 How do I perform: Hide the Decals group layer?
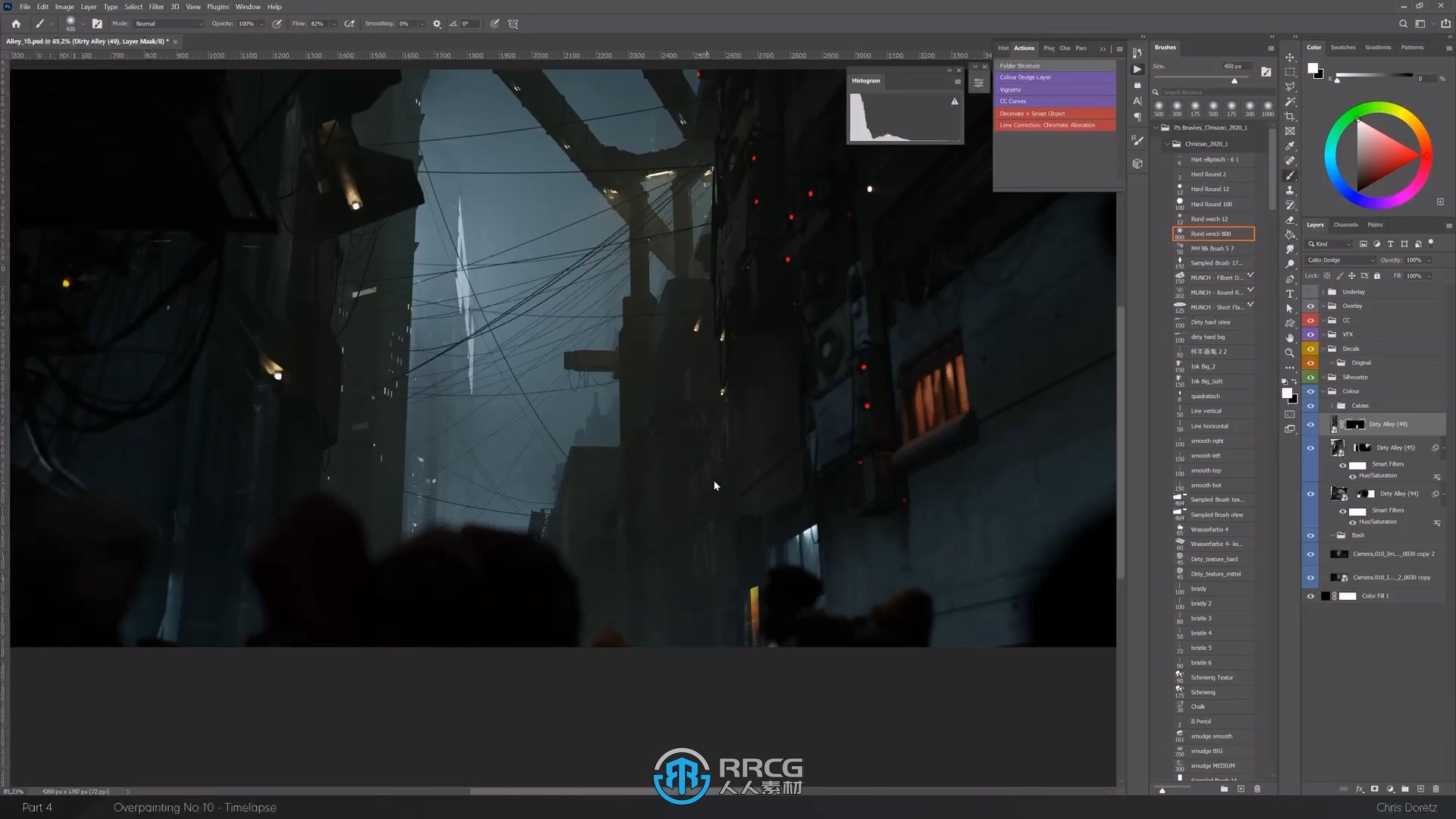coord(1310,349)
